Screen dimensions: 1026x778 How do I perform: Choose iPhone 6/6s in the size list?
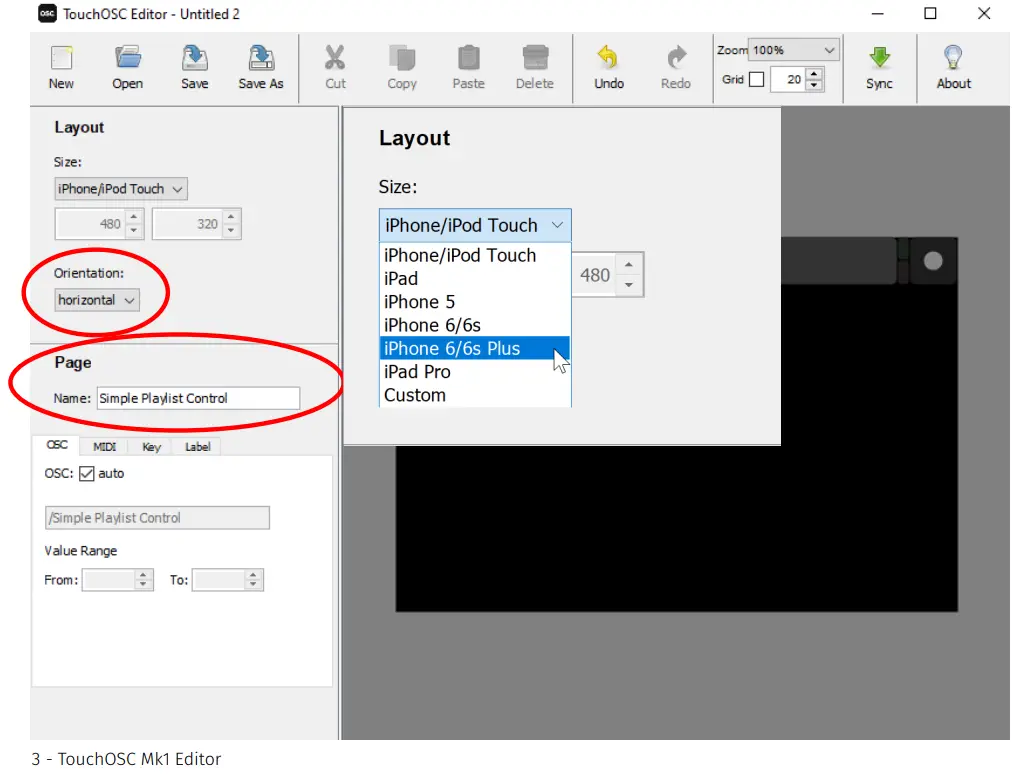(x=475, y=325)
